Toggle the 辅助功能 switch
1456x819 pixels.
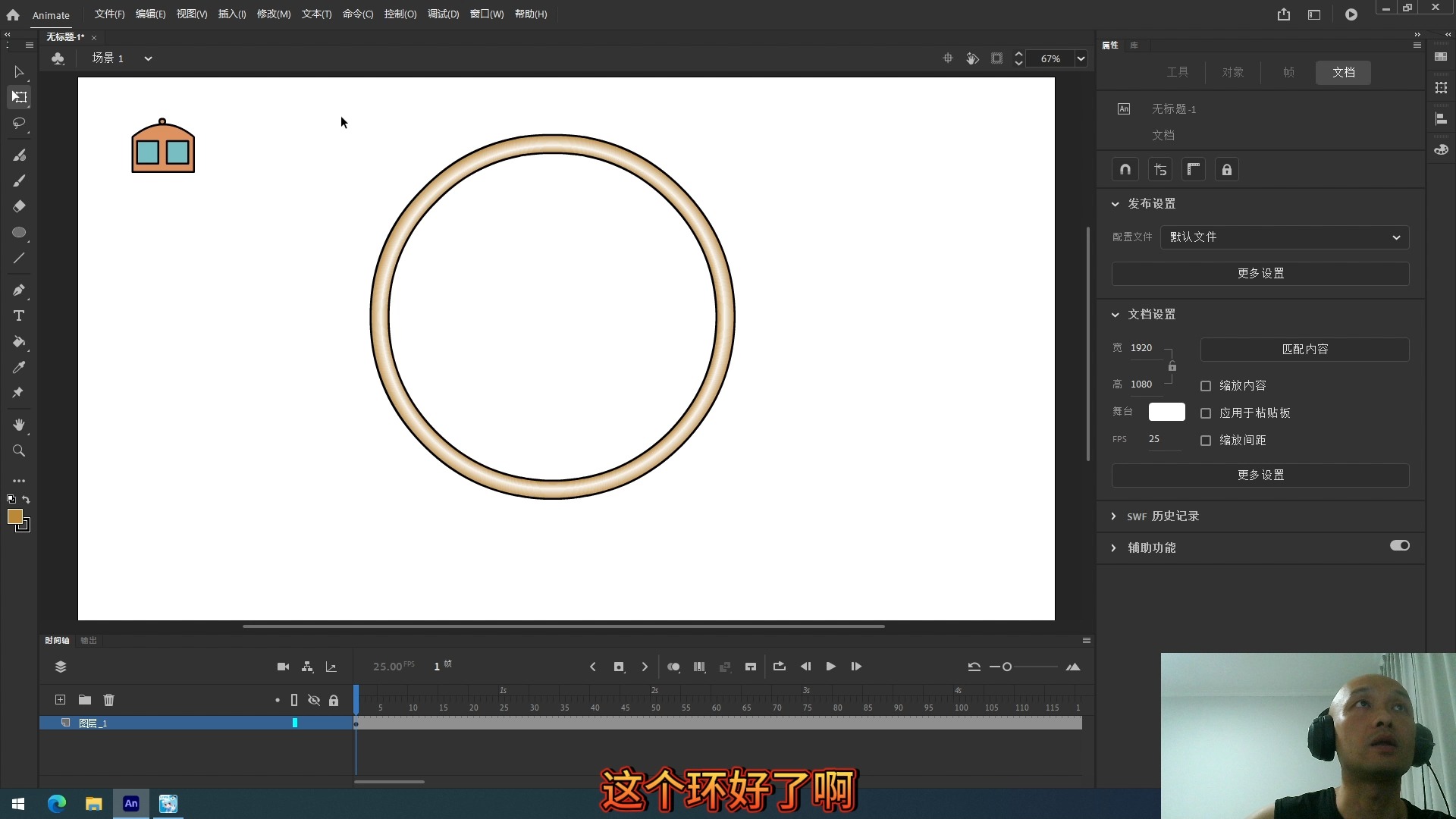pyautogui.click(x=1399, y=546)
